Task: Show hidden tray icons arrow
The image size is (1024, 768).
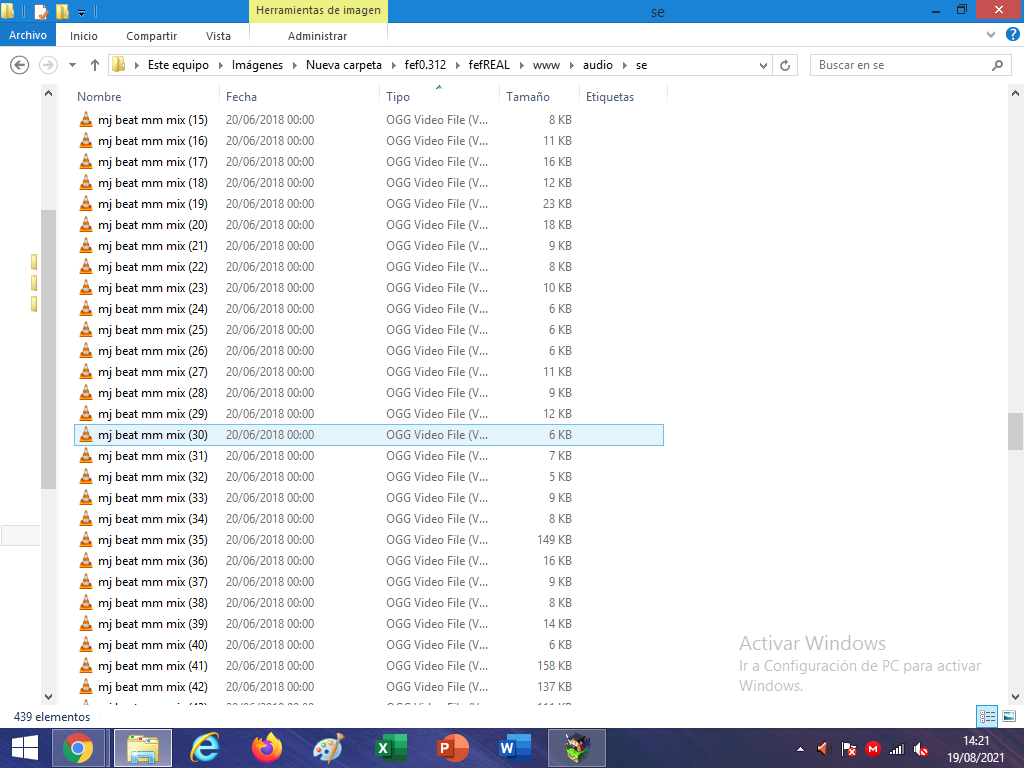Action: tap(800, 749)
